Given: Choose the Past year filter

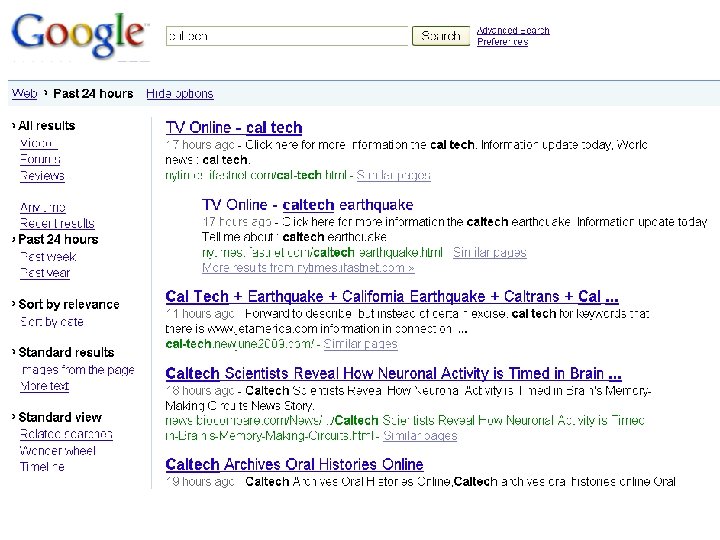Looking at the screenshot, I should click(45, 273).
